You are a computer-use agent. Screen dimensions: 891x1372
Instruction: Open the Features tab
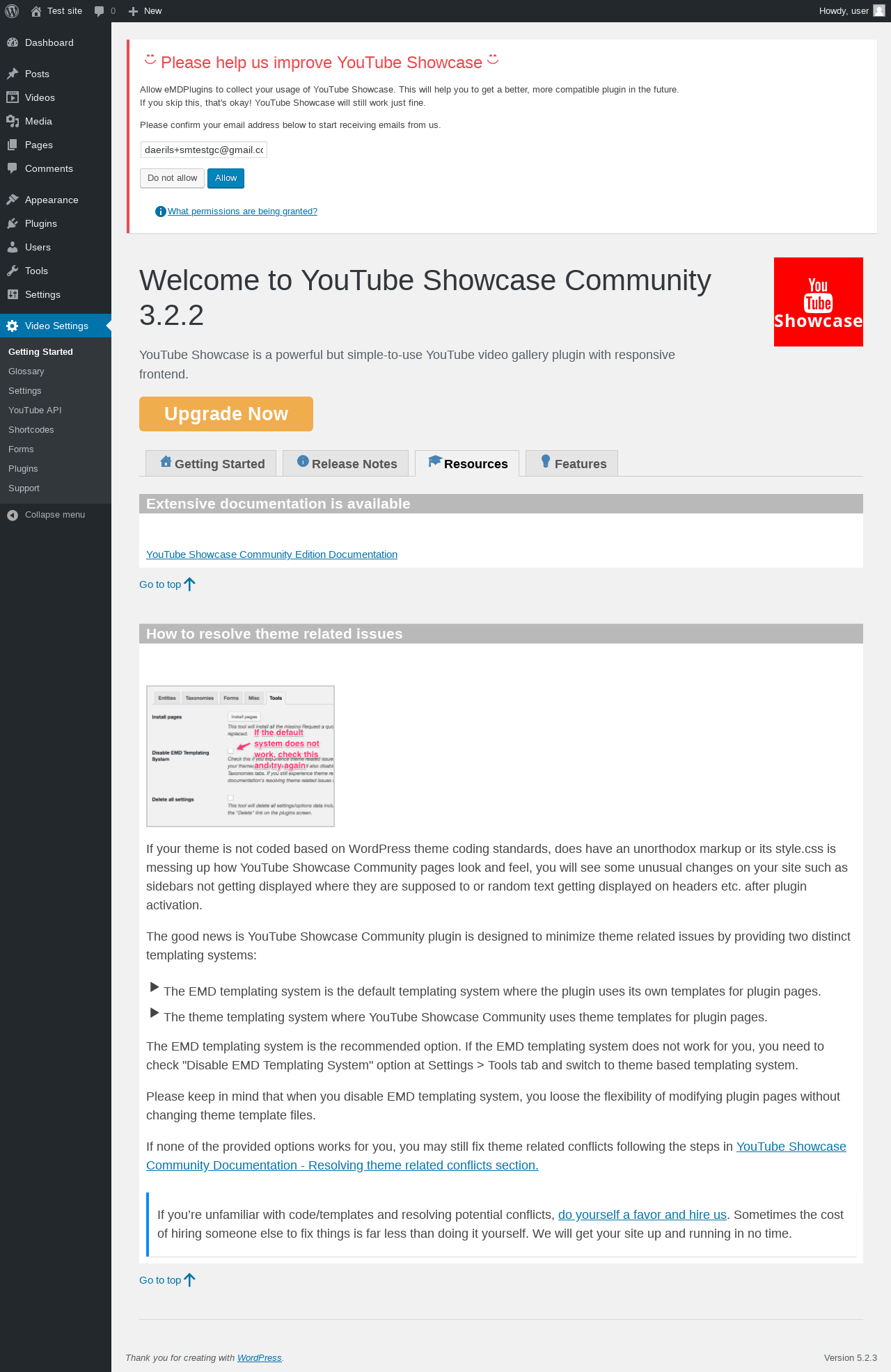point(571,463)
